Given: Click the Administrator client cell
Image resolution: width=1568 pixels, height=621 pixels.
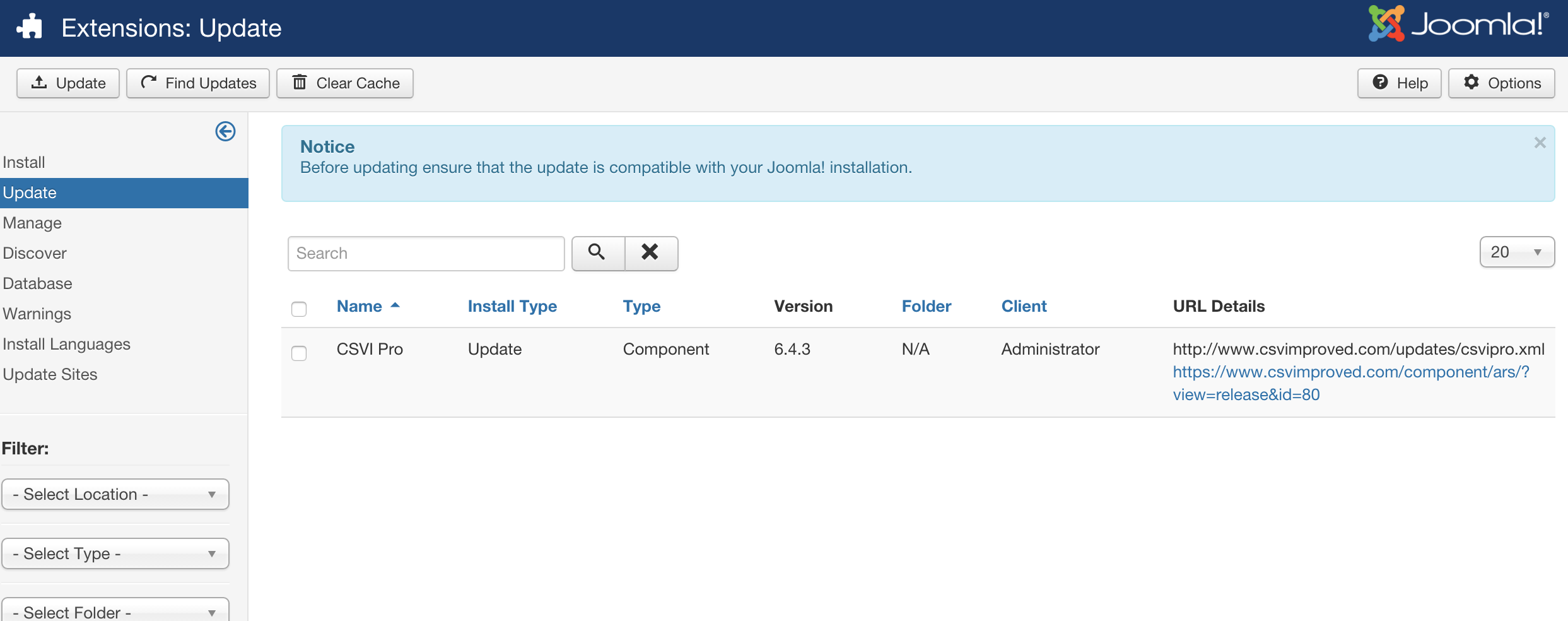Looking at the screenshot, I should [1050, 349].
